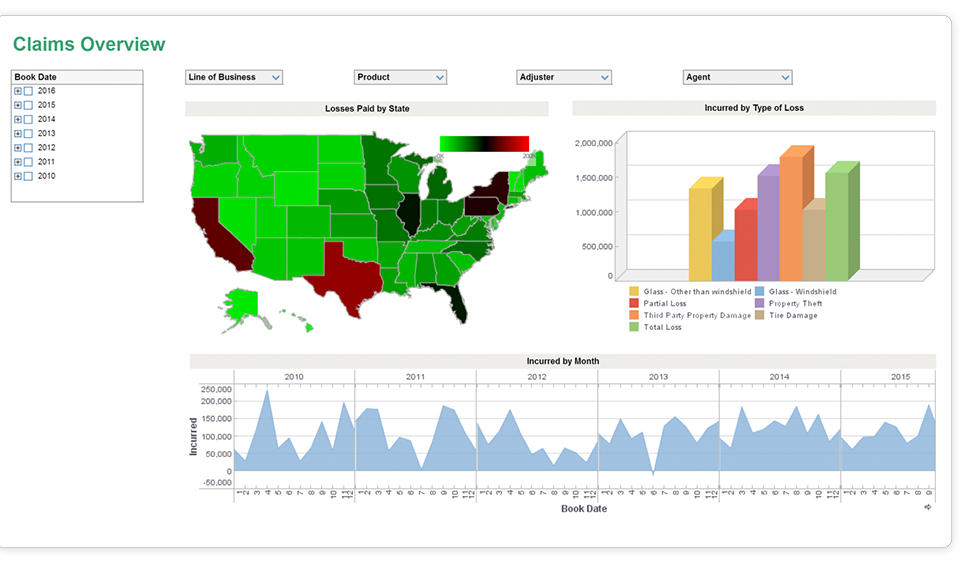Viewport: 966px width, 568px height.
Task: Click the green-to-red color scale legend
Action: (484, 144)
